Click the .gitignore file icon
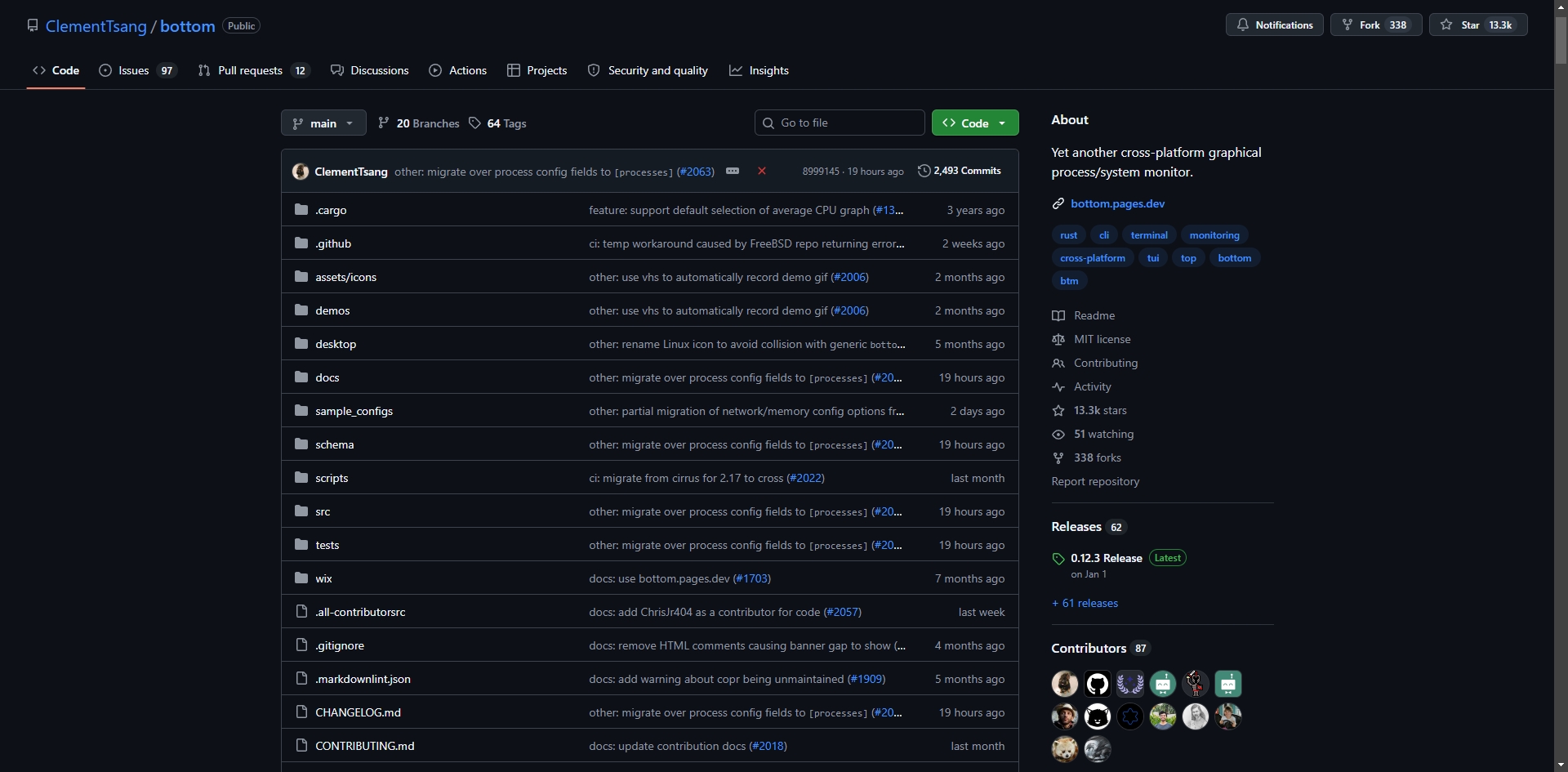The height and width of the screenshot is (772, 1568). coord(301,645)
